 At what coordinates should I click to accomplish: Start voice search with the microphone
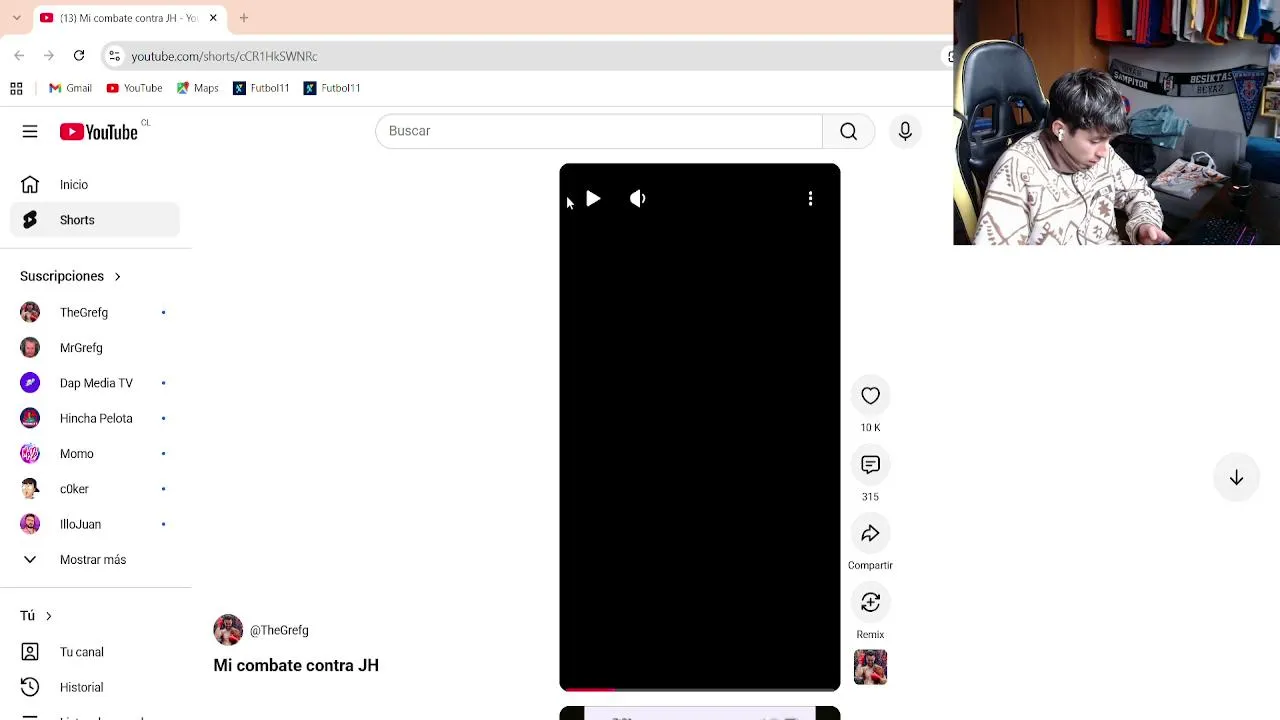tap(905, 131)
